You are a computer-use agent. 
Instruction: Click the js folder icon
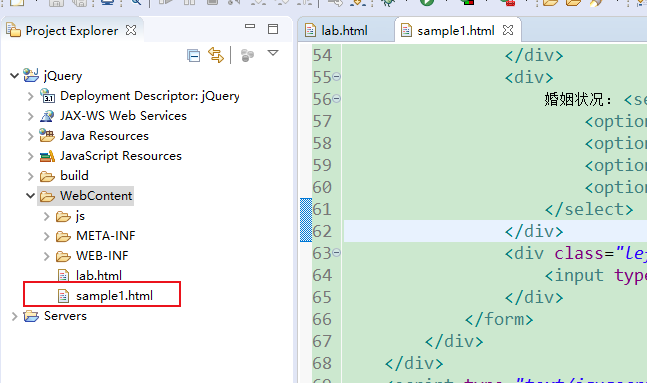tap(63, 217)
